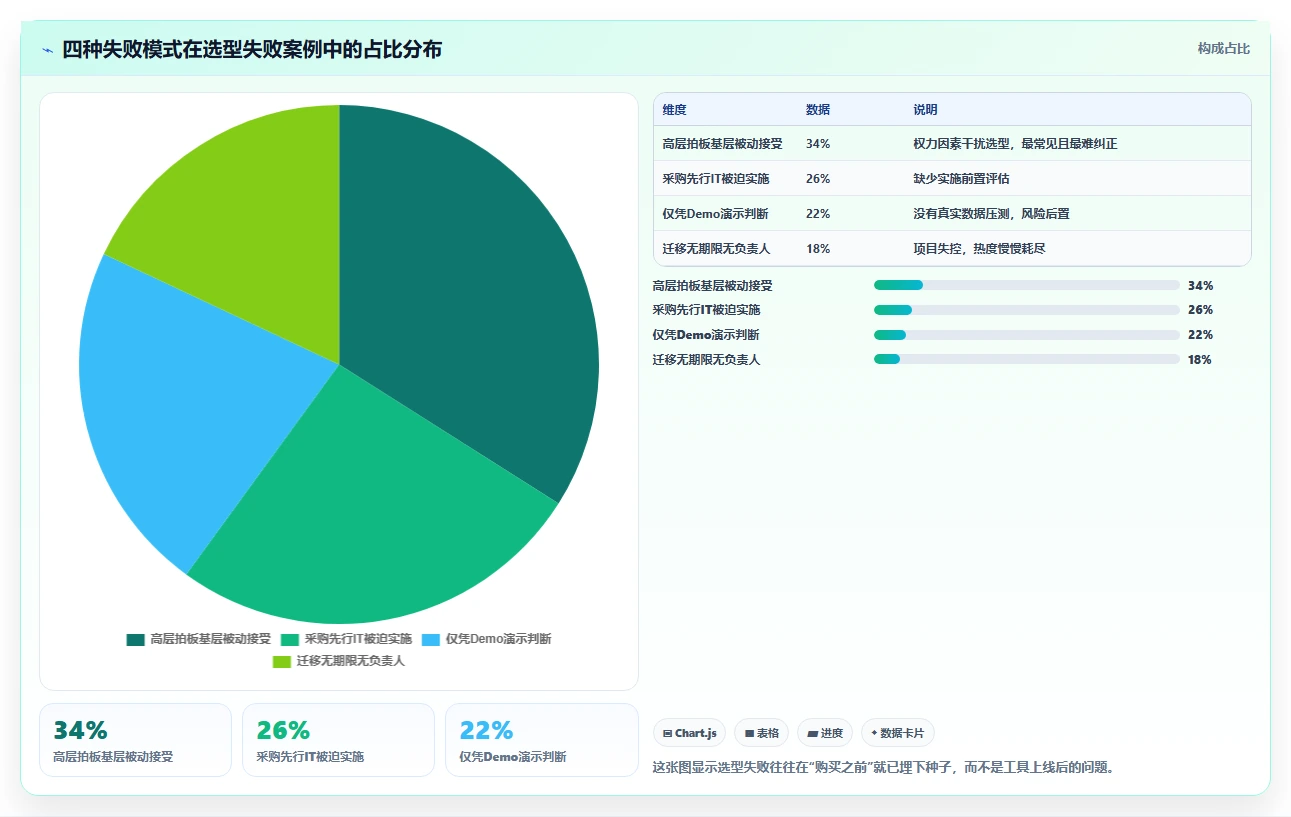Select table cell 仅凭Demo演示判断
1291x817 pixels.
(715, 214)
